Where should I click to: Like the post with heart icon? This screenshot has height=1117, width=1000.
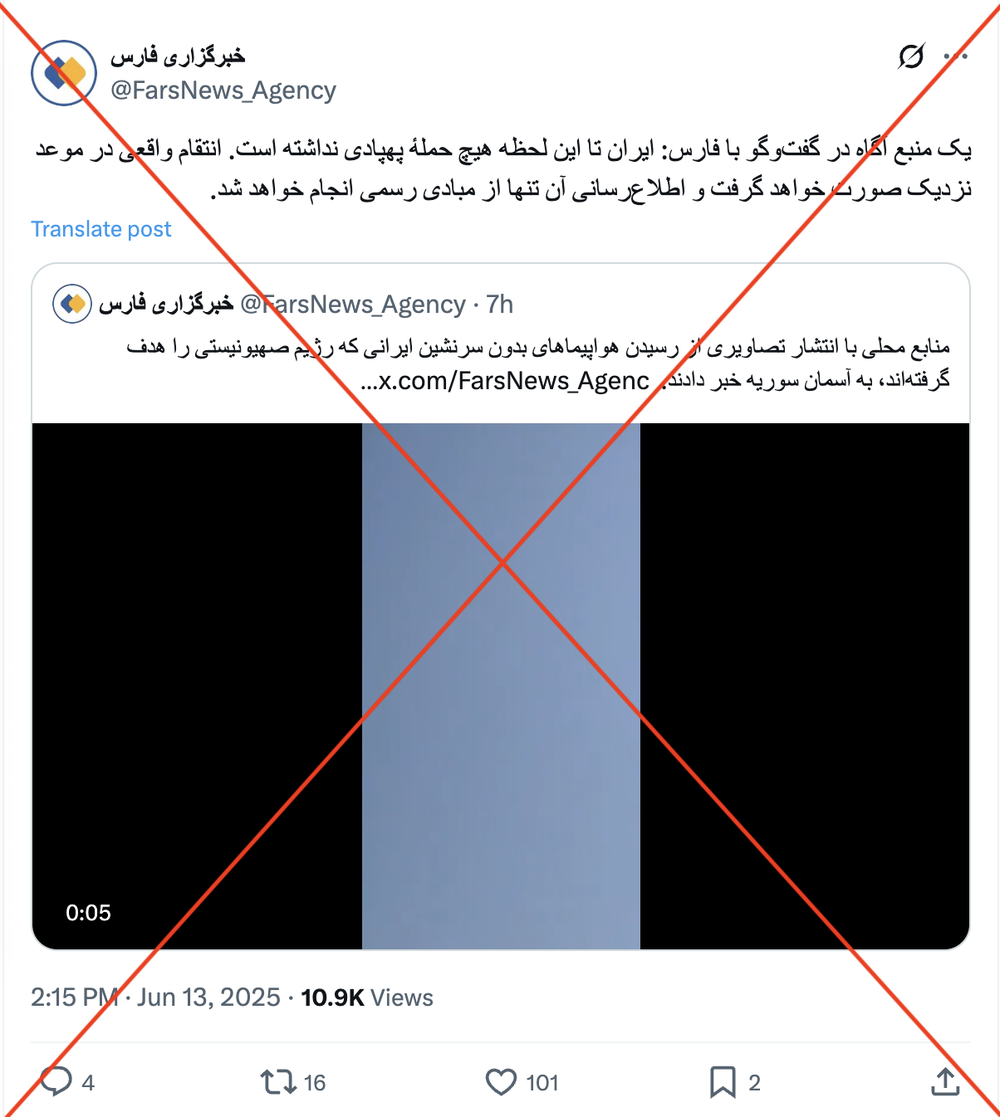501,1082
